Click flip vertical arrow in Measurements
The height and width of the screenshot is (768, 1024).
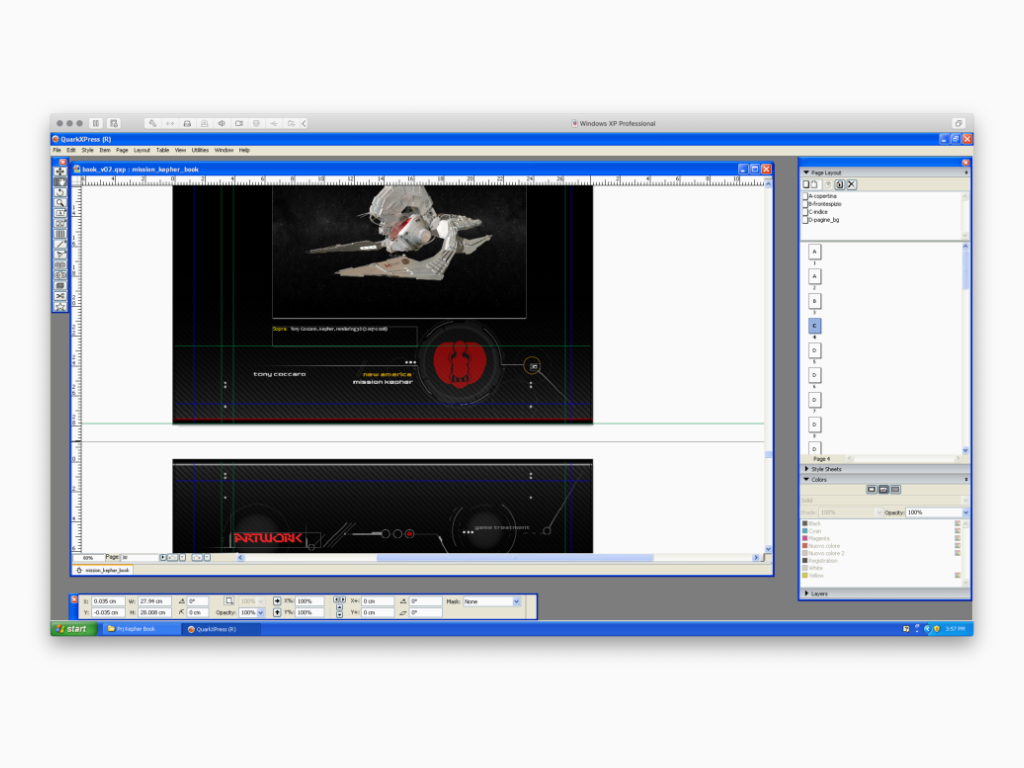(277, 613)
